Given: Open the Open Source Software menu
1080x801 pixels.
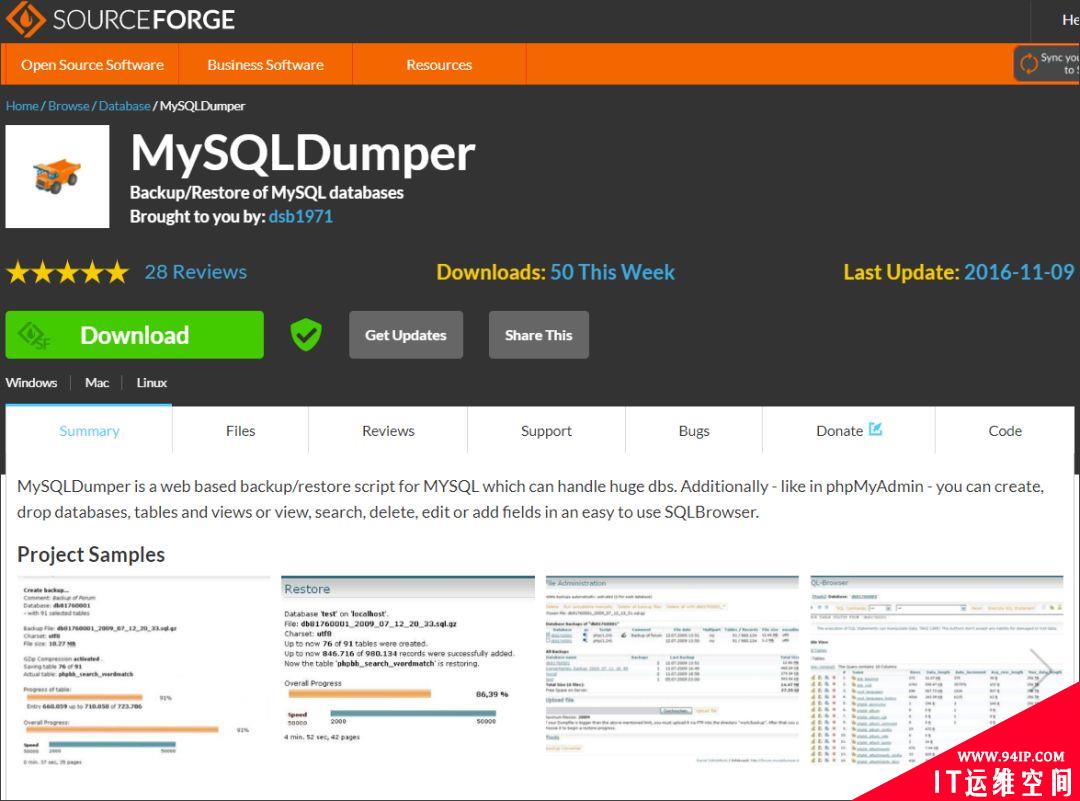Looking at the screenshot, I should (x=92, y=65).
